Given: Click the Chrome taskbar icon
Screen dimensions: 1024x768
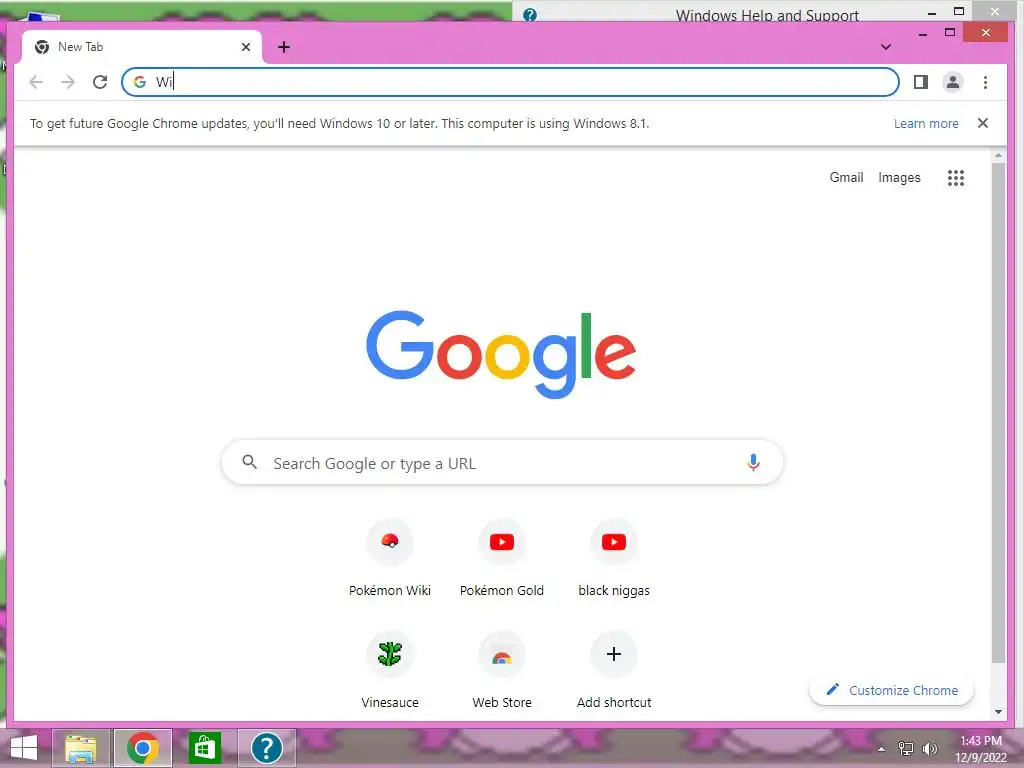Looking at the screenshot, I should [143, 748].
